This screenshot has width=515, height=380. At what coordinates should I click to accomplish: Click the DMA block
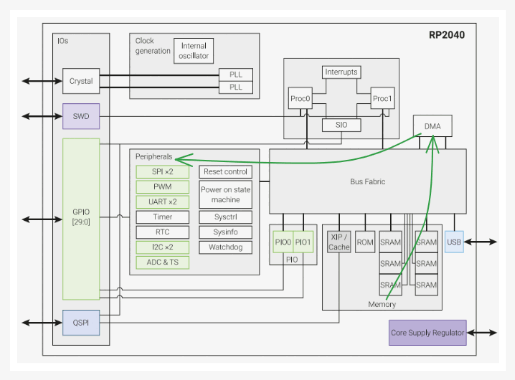pyautogui.click(x=432, y=126)
